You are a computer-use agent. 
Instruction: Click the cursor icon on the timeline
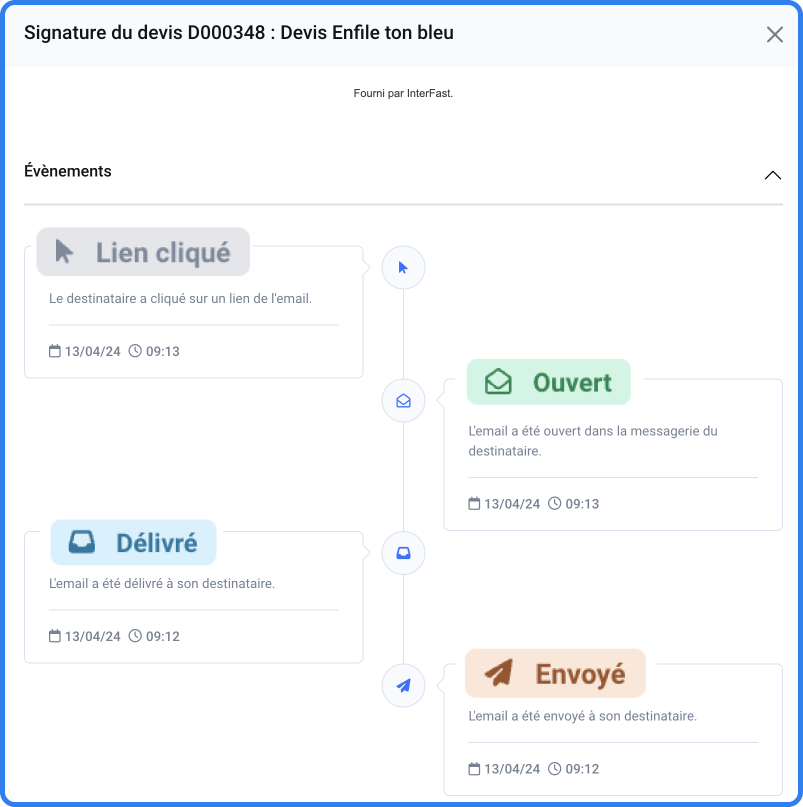403,268
